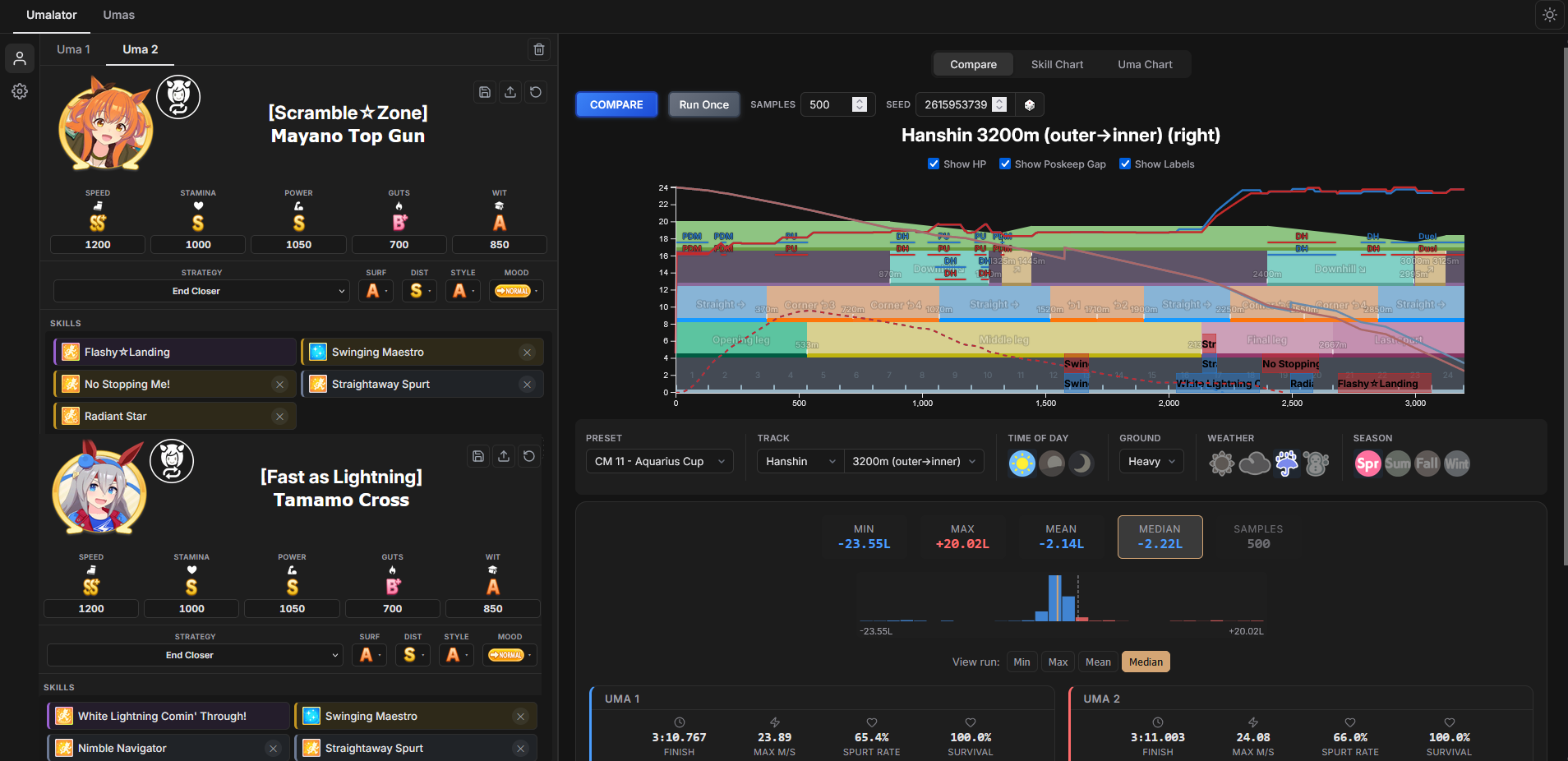Select the night time-of-day moon icon
Viewport: 1568px width, 761px height.
1081,464
